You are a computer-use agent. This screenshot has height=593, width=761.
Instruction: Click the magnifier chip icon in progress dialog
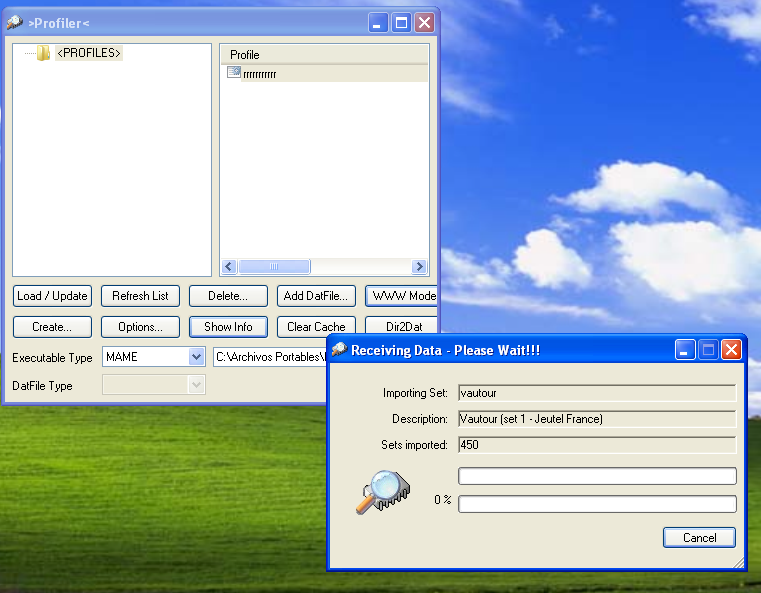pos(383,492)
